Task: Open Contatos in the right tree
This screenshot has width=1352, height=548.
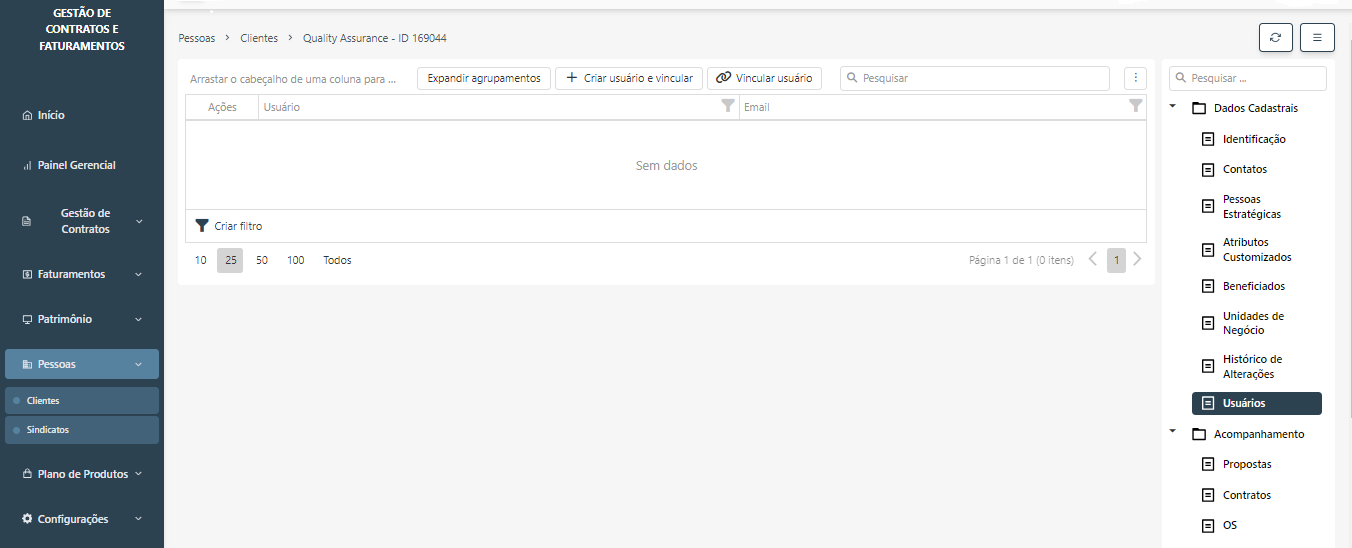Action: [1244, 169]
